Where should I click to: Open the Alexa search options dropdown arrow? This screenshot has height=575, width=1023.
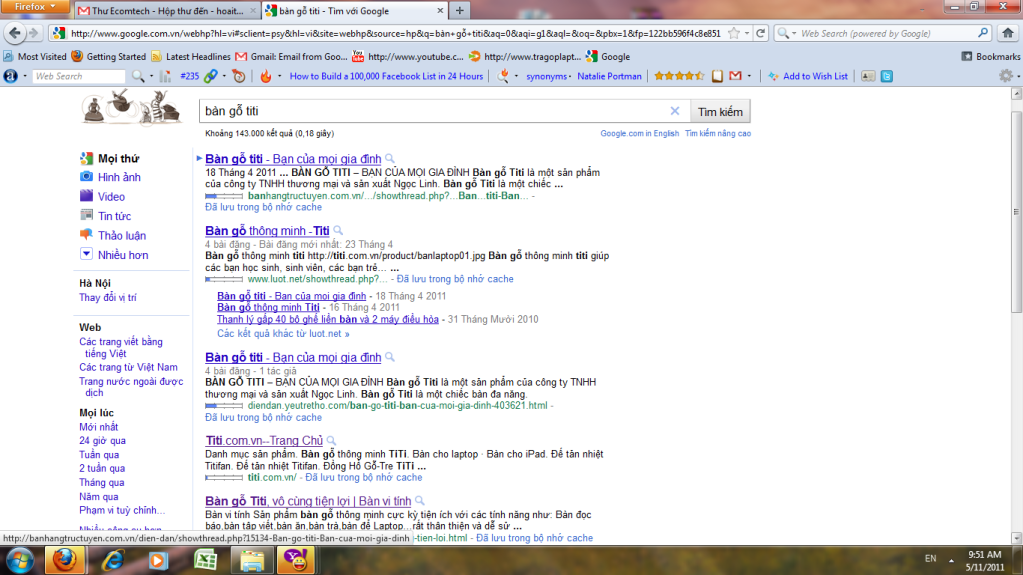coord(151,76)
